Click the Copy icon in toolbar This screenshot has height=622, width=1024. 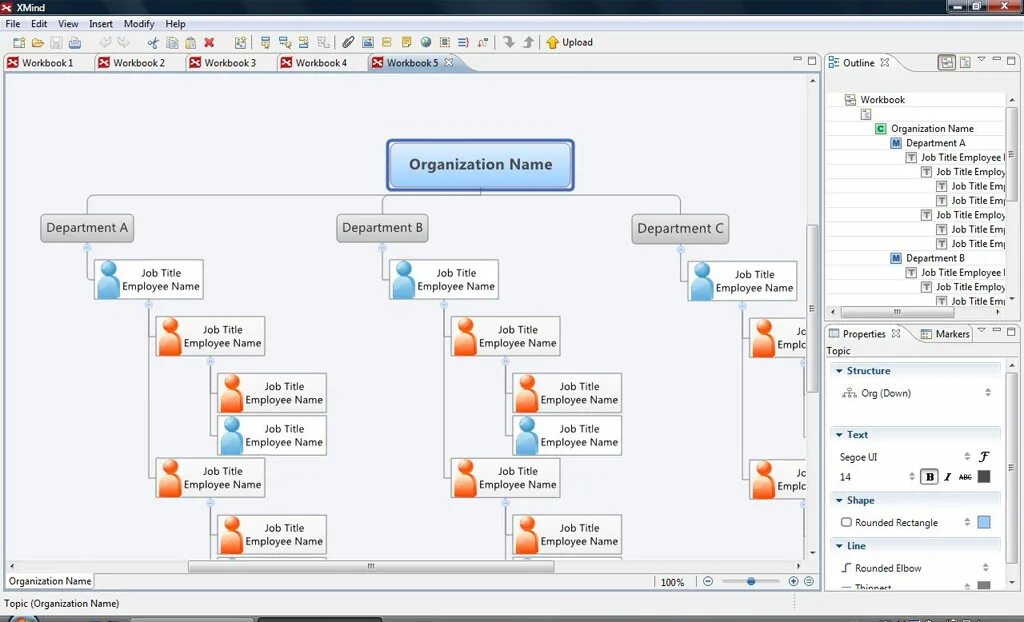coord(172,42)
